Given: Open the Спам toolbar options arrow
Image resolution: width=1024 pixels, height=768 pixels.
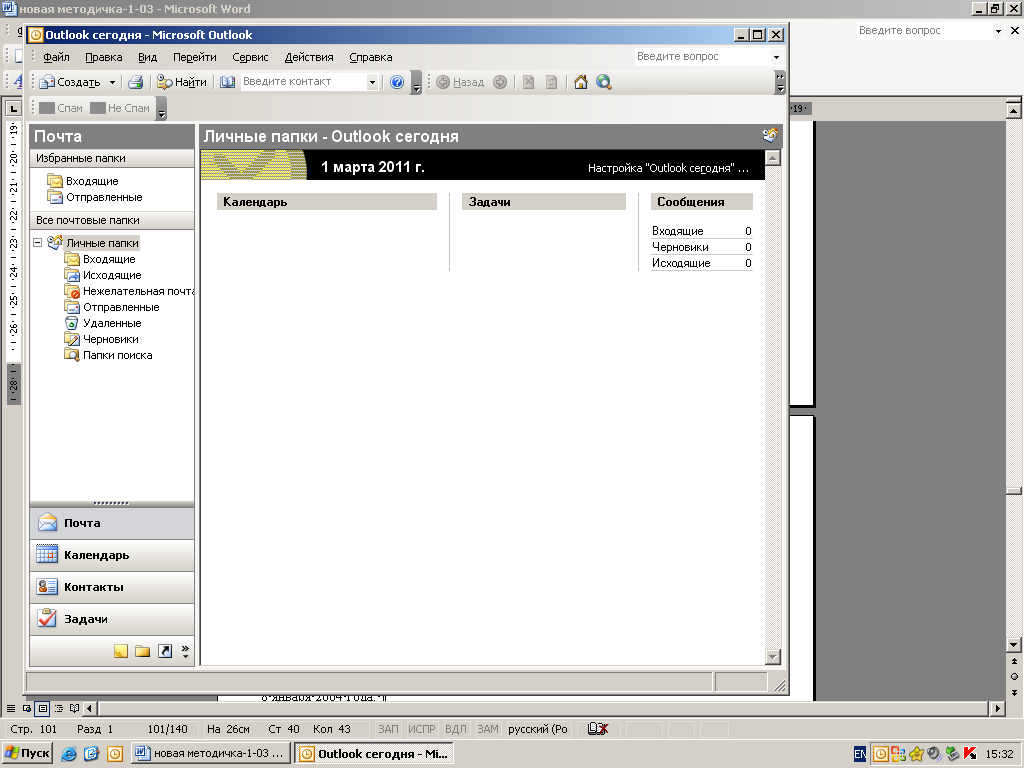Looking at the screenshot, I should (x=162, y=109).
